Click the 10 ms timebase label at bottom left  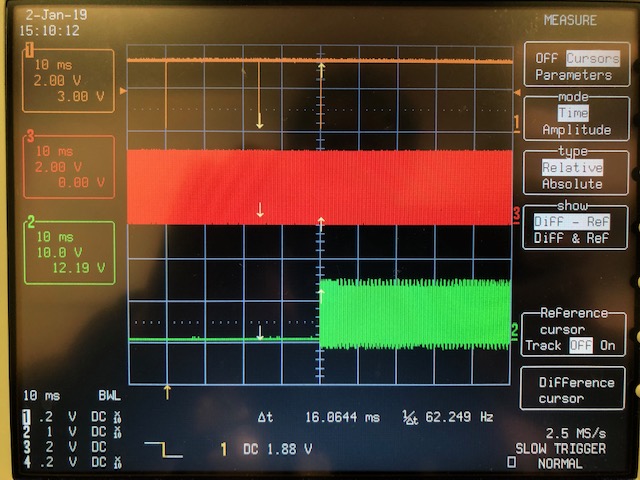click(41, 396)
